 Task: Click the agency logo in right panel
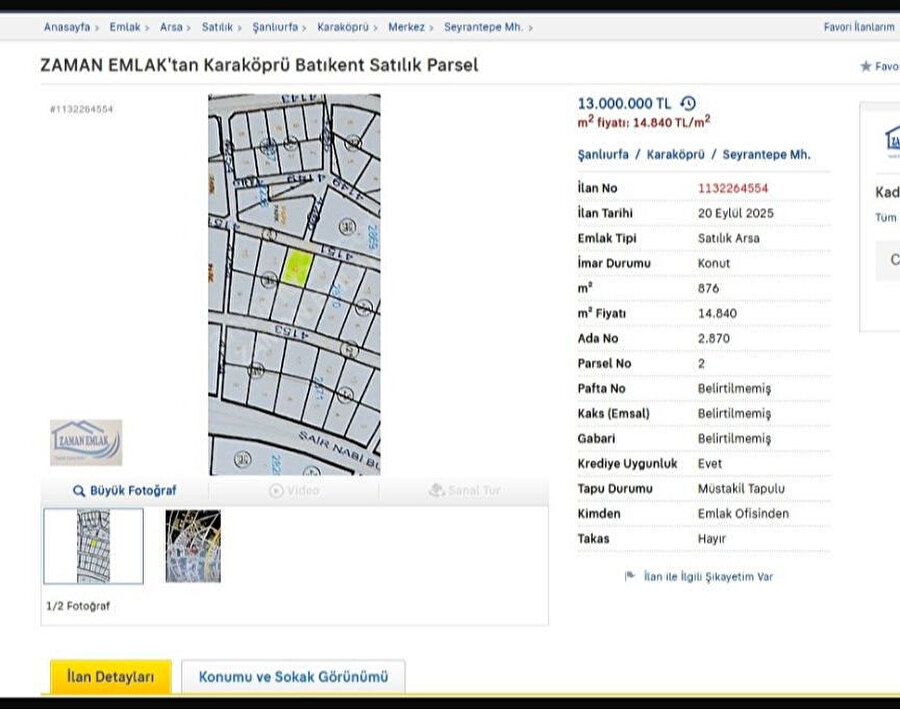[891, 139]
